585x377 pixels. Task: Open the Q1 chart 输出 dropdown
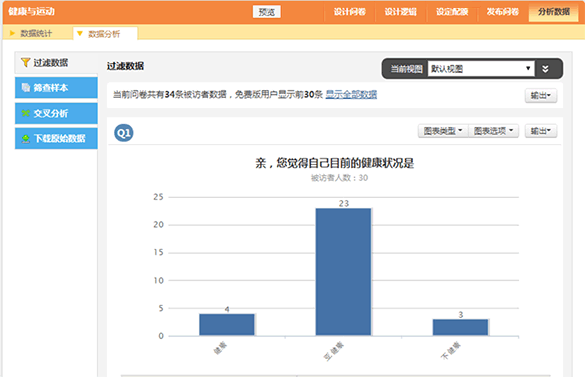click(x=541, y=131)
